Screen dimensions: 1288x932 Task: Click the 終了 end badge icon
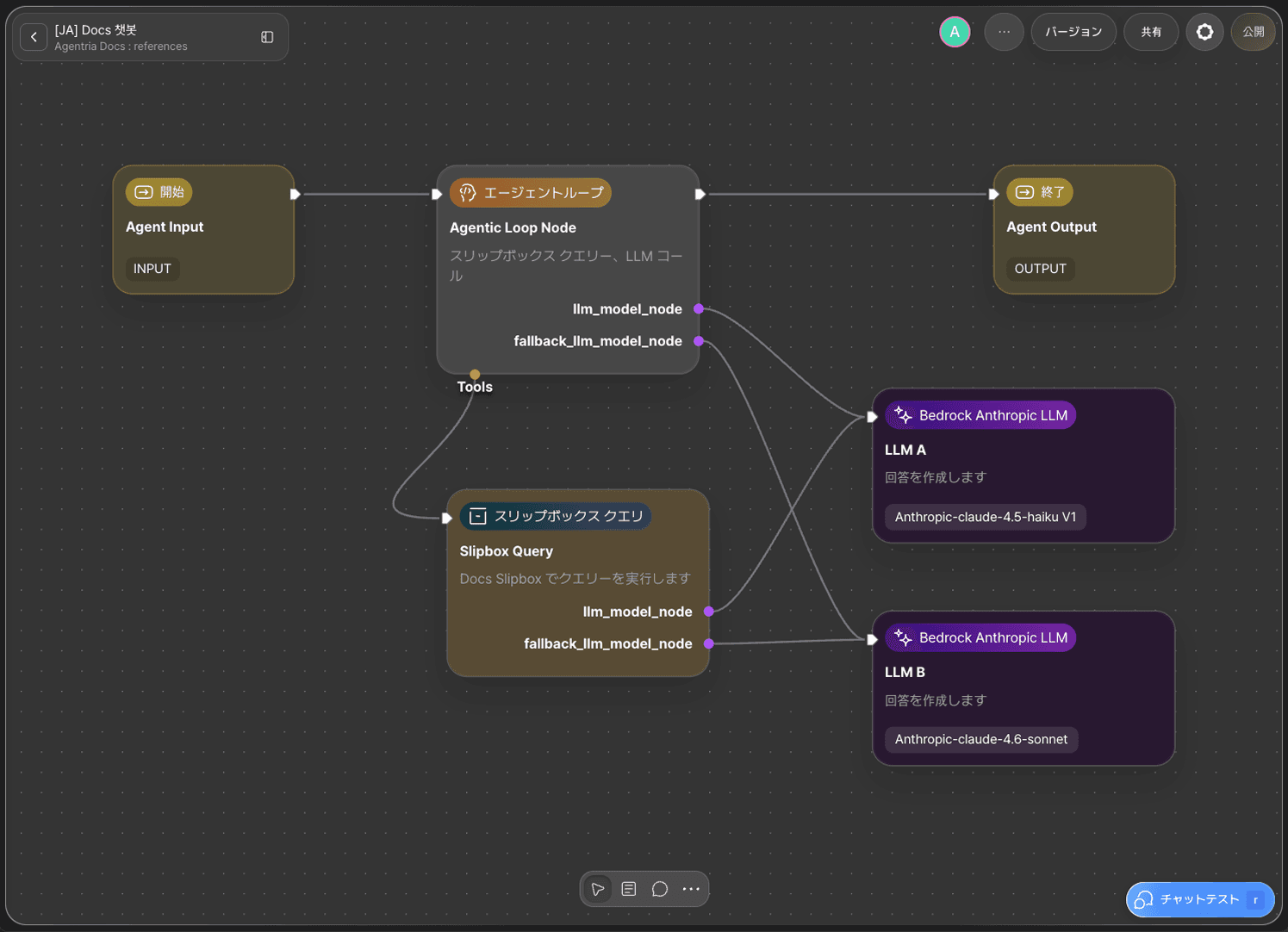point(1024,192)
